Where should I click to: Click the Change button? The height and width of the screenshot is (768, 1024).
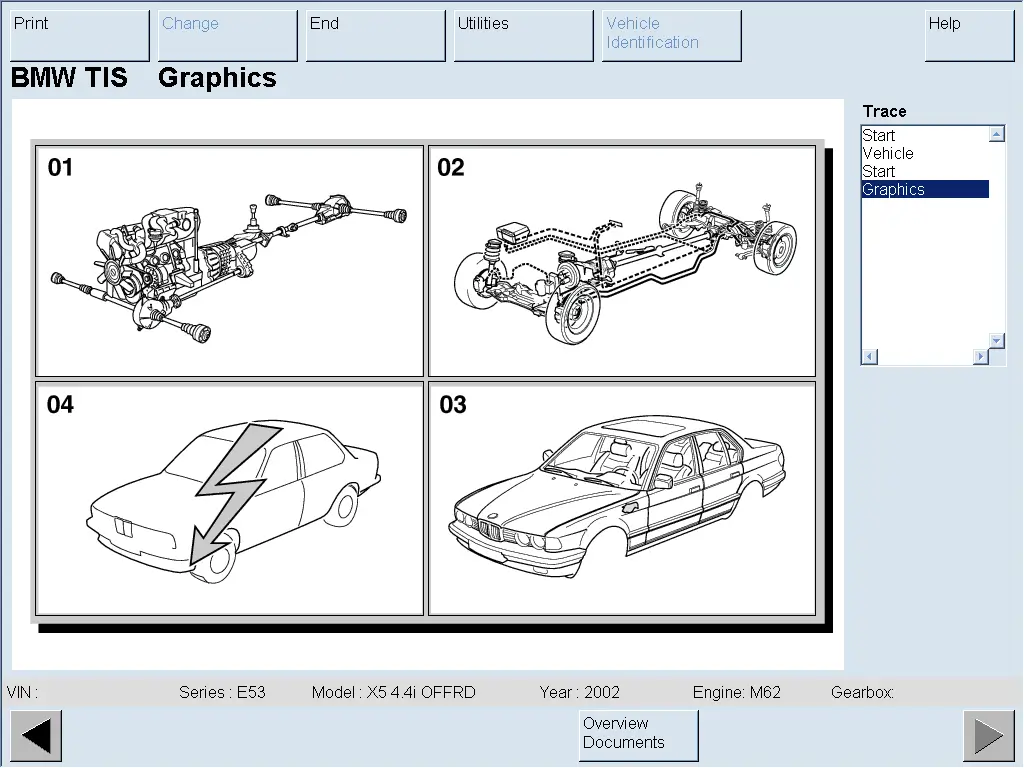(228, 35)
